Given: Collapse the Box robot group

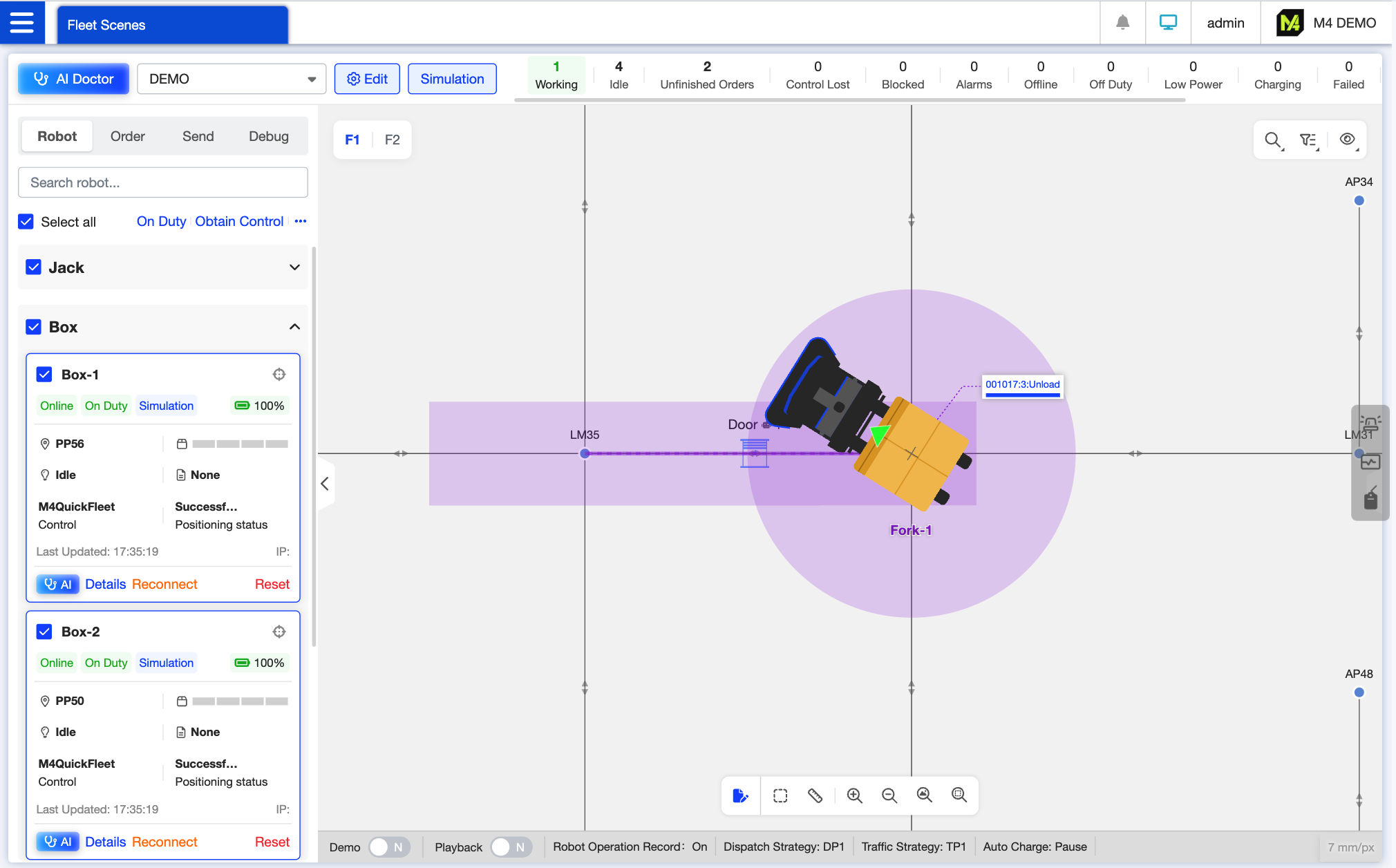Looking at the screenshot, I should click(x=294, y=327).
